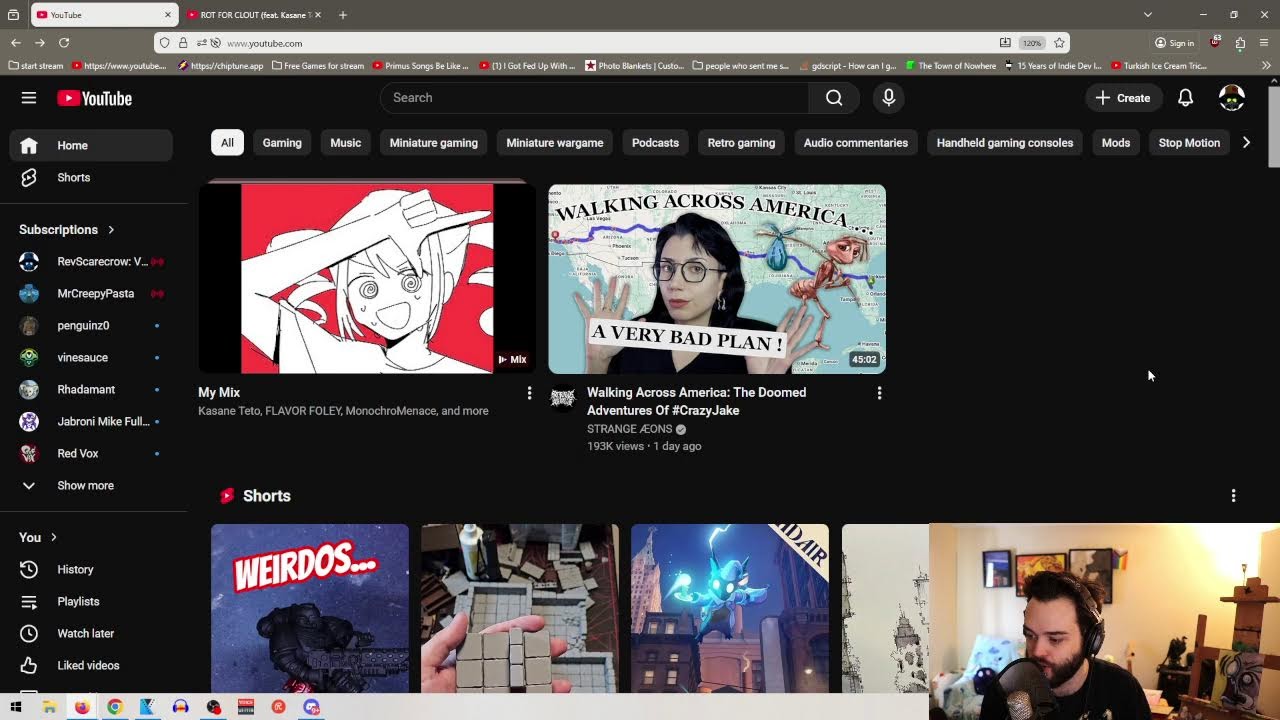Click the YouTube search input field
1280x720 pixels.
click(x=594, y=98)
